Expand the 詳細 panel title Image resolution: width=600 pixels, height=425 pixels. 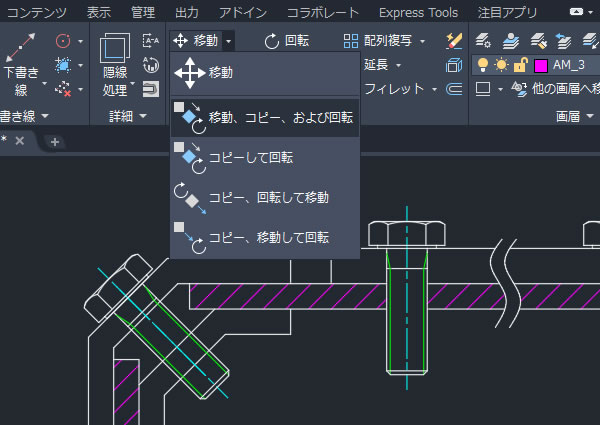(128, 116)
